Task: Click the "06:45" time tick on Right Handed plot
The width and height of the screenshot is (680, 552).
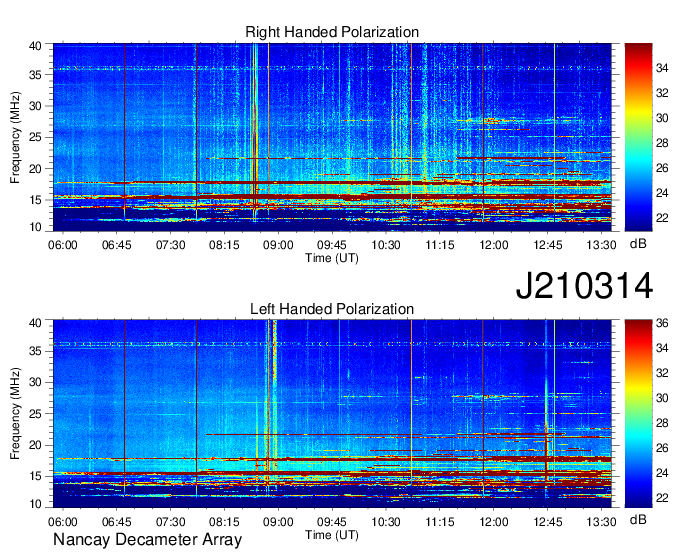Action: 117,245
